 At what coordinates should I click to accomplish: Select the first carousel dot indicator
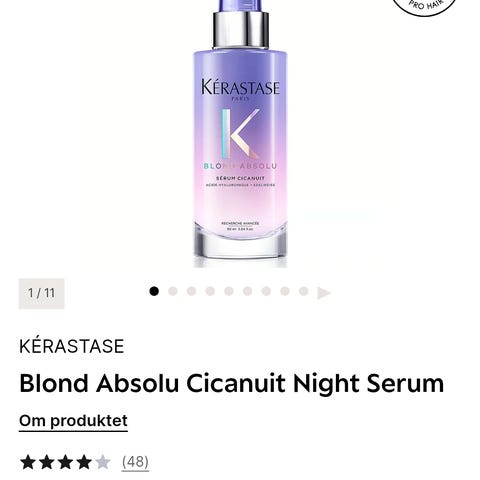[x=154, y=291]
